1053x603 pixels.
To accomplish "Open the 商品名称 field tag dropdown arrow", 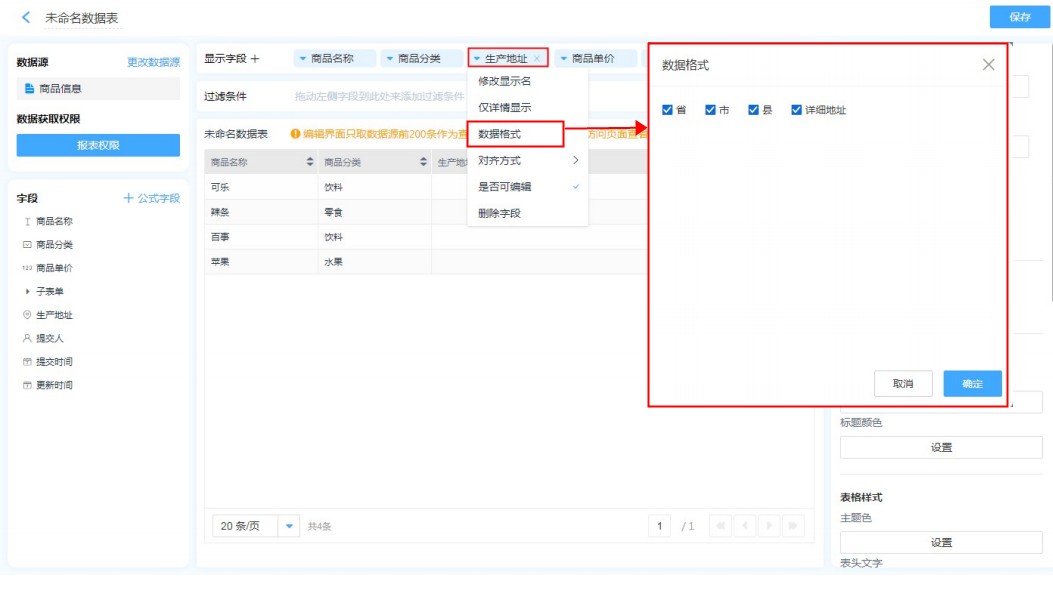I will tap(302, 59).
